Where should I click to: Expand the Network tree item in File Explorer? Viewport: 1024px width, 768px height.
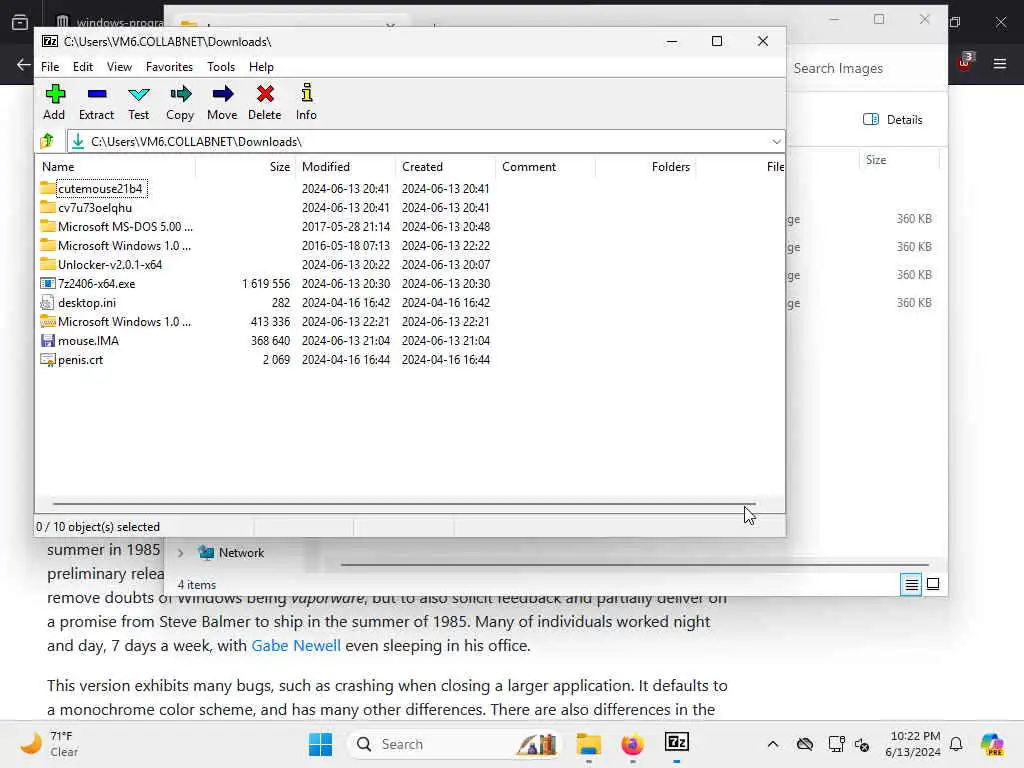181,552
